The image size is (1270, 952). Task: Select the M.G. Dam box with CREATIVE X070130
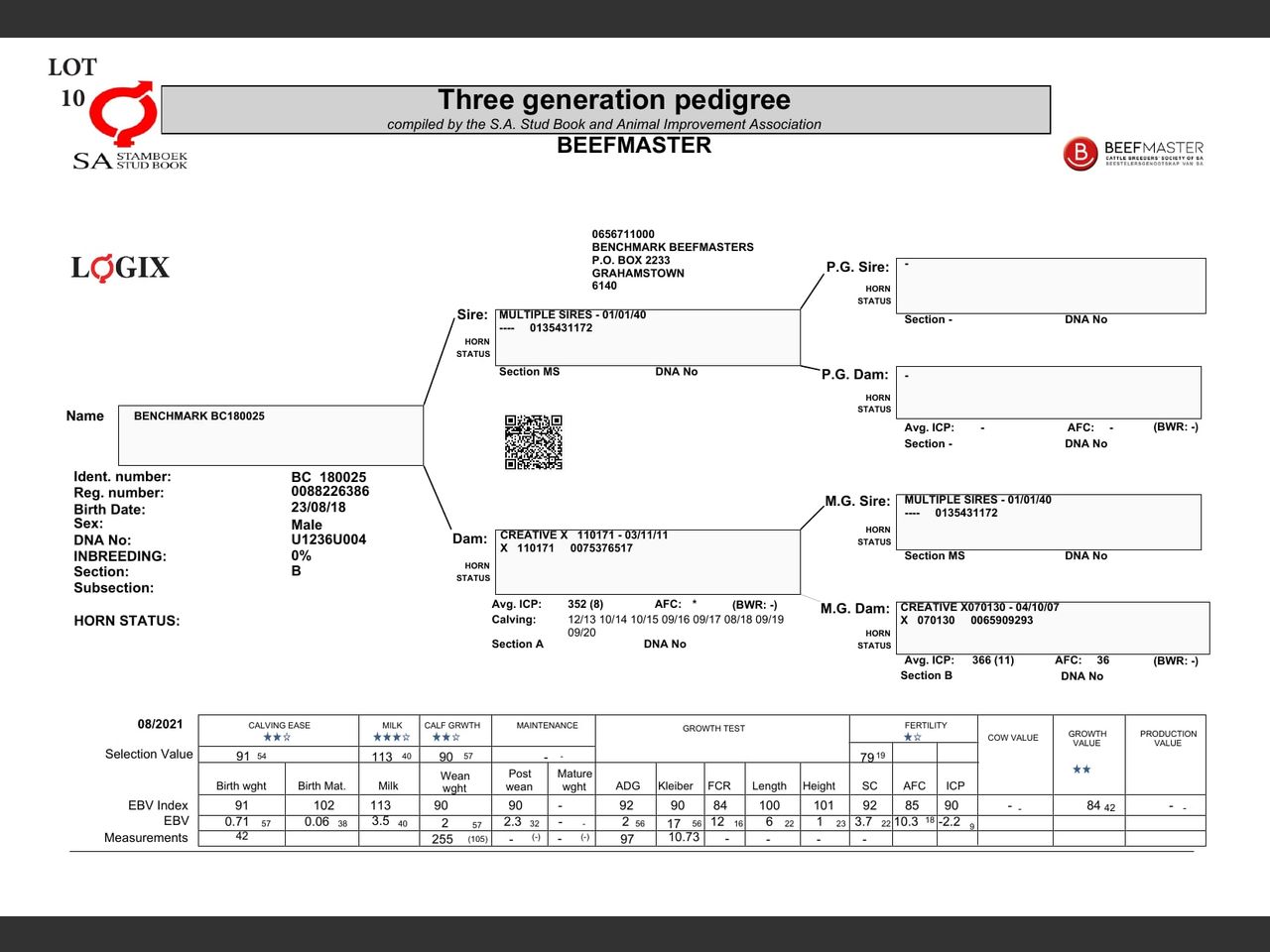coord(1054,627)
